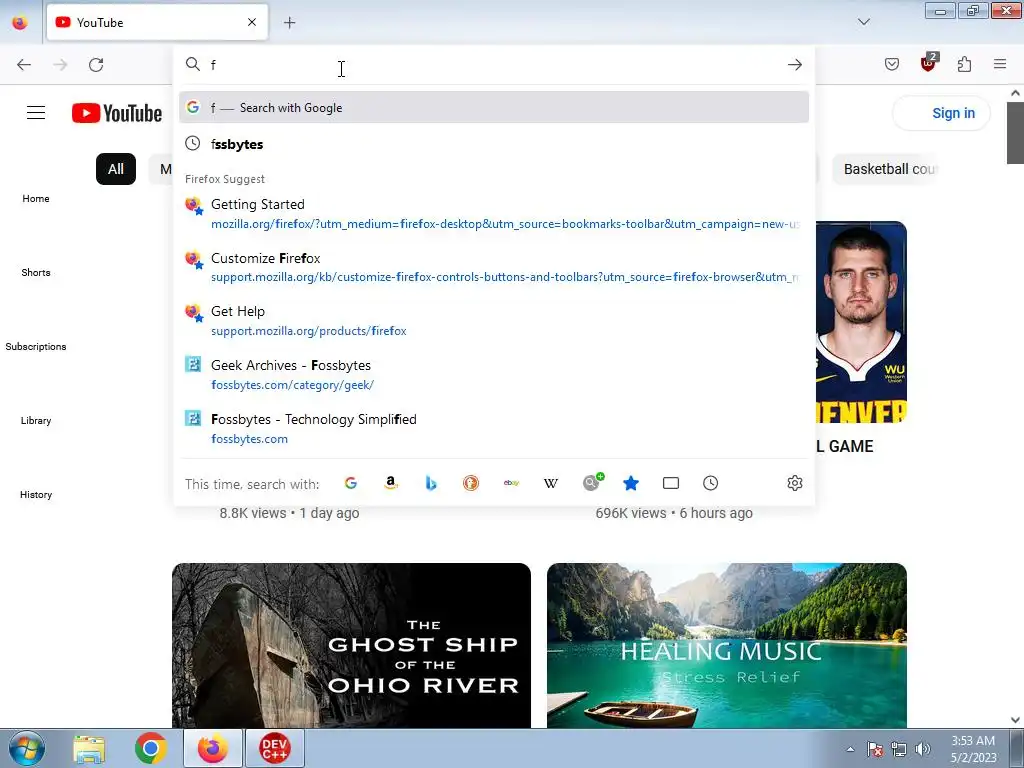Open a new tab with the plus icon
The height and width of the screenshot is (768, 1024).
pyautogui.click(x=289, y=23)
